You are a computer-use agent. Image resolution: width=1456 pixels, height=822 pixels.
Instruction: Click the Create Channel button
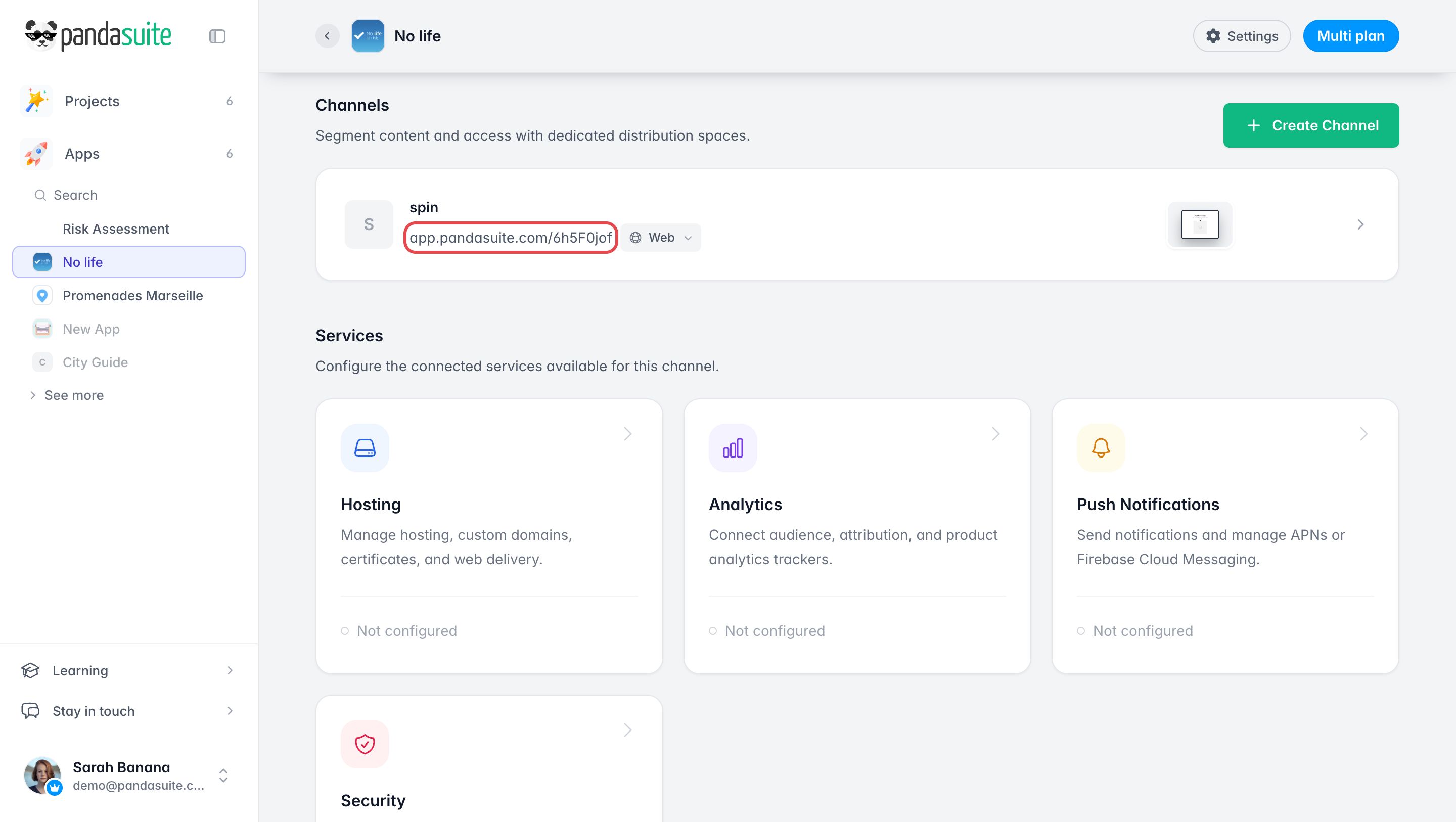1311,125
